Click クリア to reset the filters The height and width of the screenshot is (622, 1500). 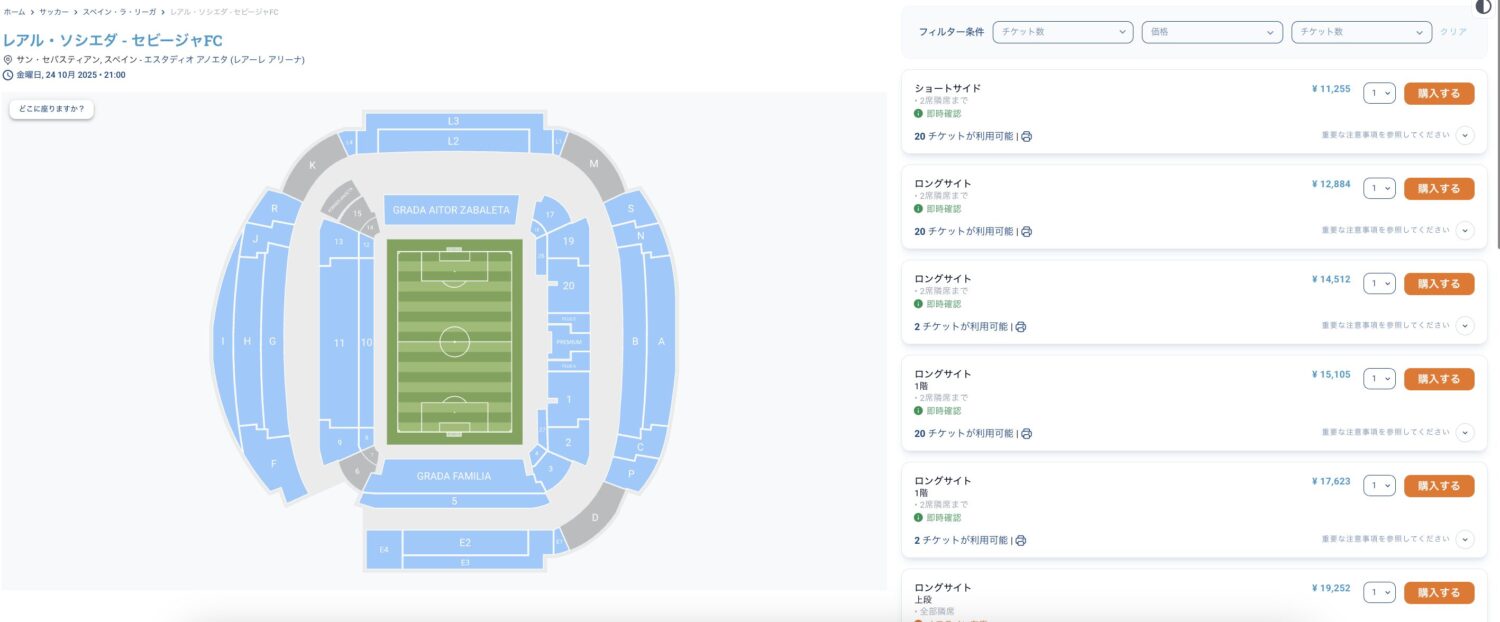tap(1453, 32)
